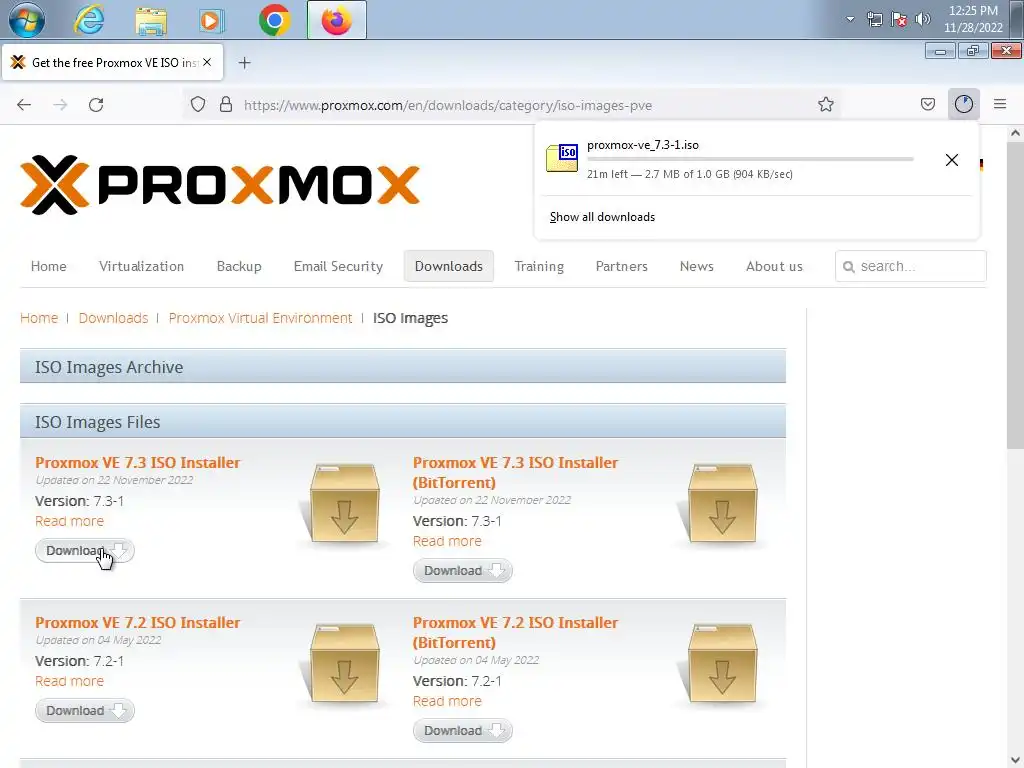The width and height of the screenshot is (1024, 768).
Task: Click the download progress bar
Action: click(750, 159)
